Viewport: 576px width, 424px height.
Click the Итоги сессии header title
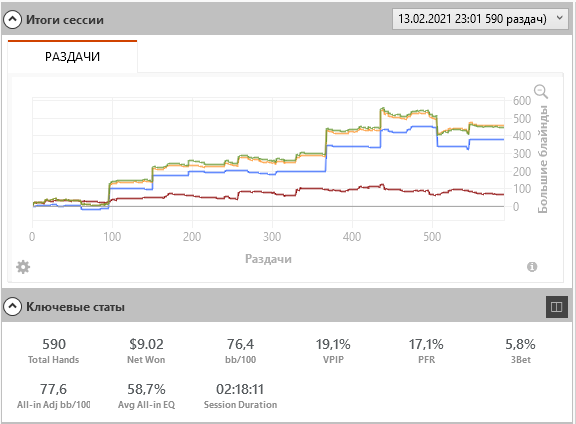[65, 19]
